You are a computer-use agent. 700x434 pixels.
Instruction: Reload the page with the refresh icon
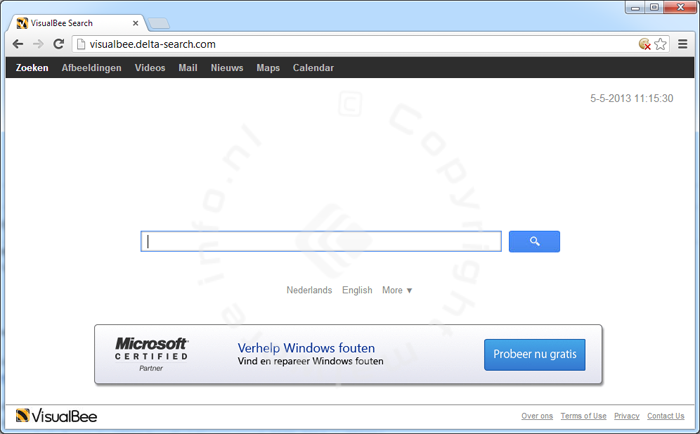tap(58, 44)
